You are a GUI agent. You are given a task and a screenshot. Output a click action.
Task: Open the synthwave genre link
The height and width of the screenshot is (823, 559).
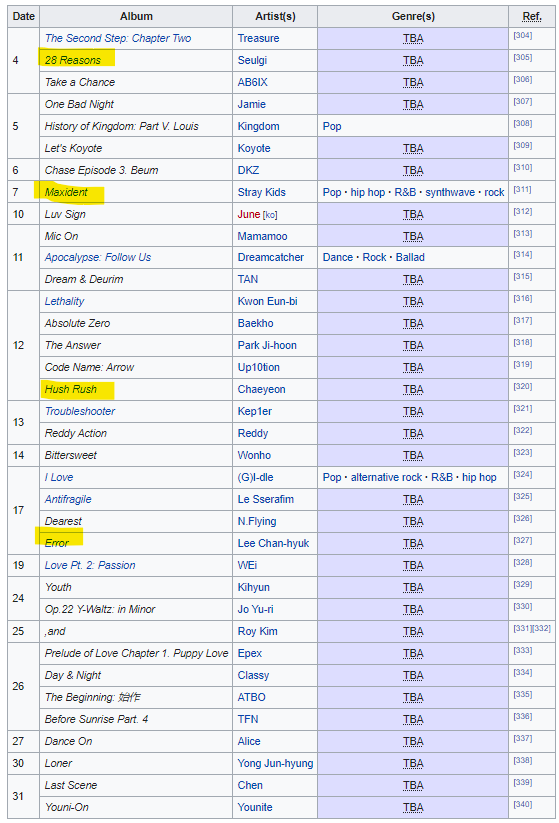point(450,192)
